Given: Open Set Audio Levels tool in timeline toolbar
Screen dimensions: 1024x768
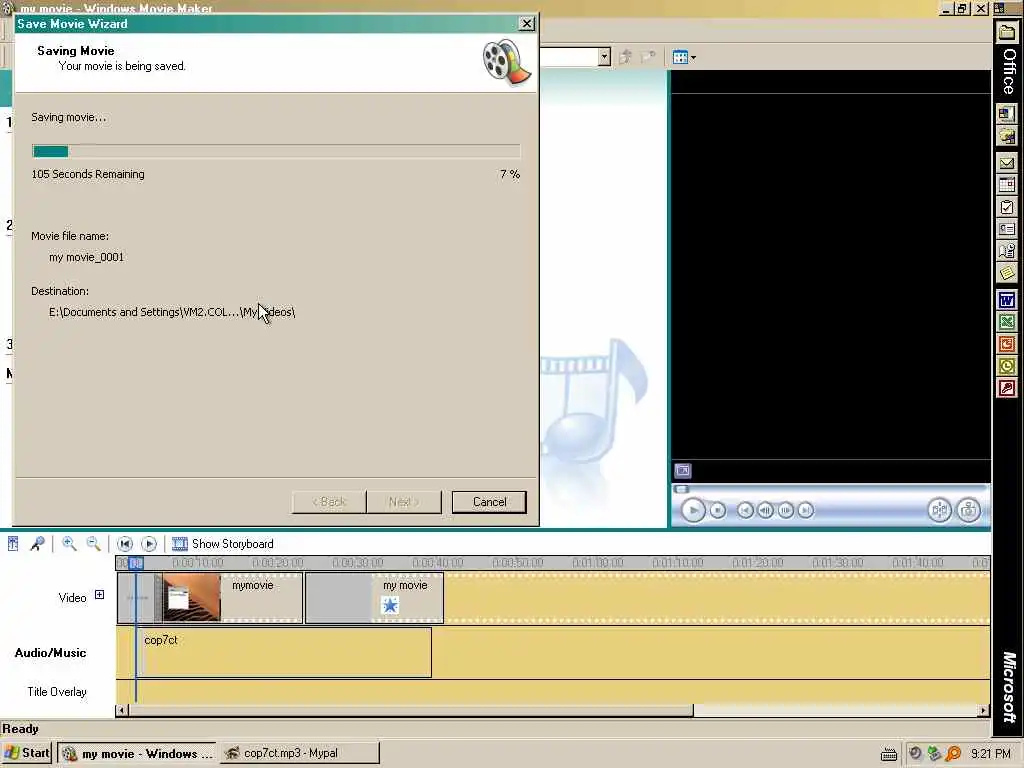Looking at the screenshot, I should click(13, 543).
